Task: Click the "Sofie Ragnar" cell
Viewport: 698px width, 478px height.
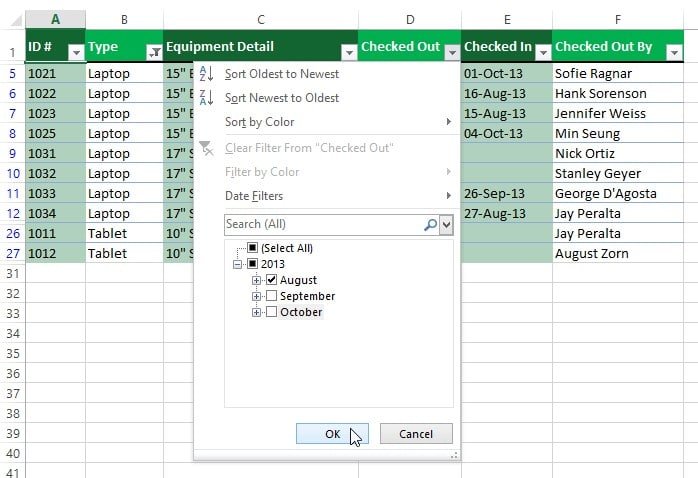Action: click(x=617, y=73)
